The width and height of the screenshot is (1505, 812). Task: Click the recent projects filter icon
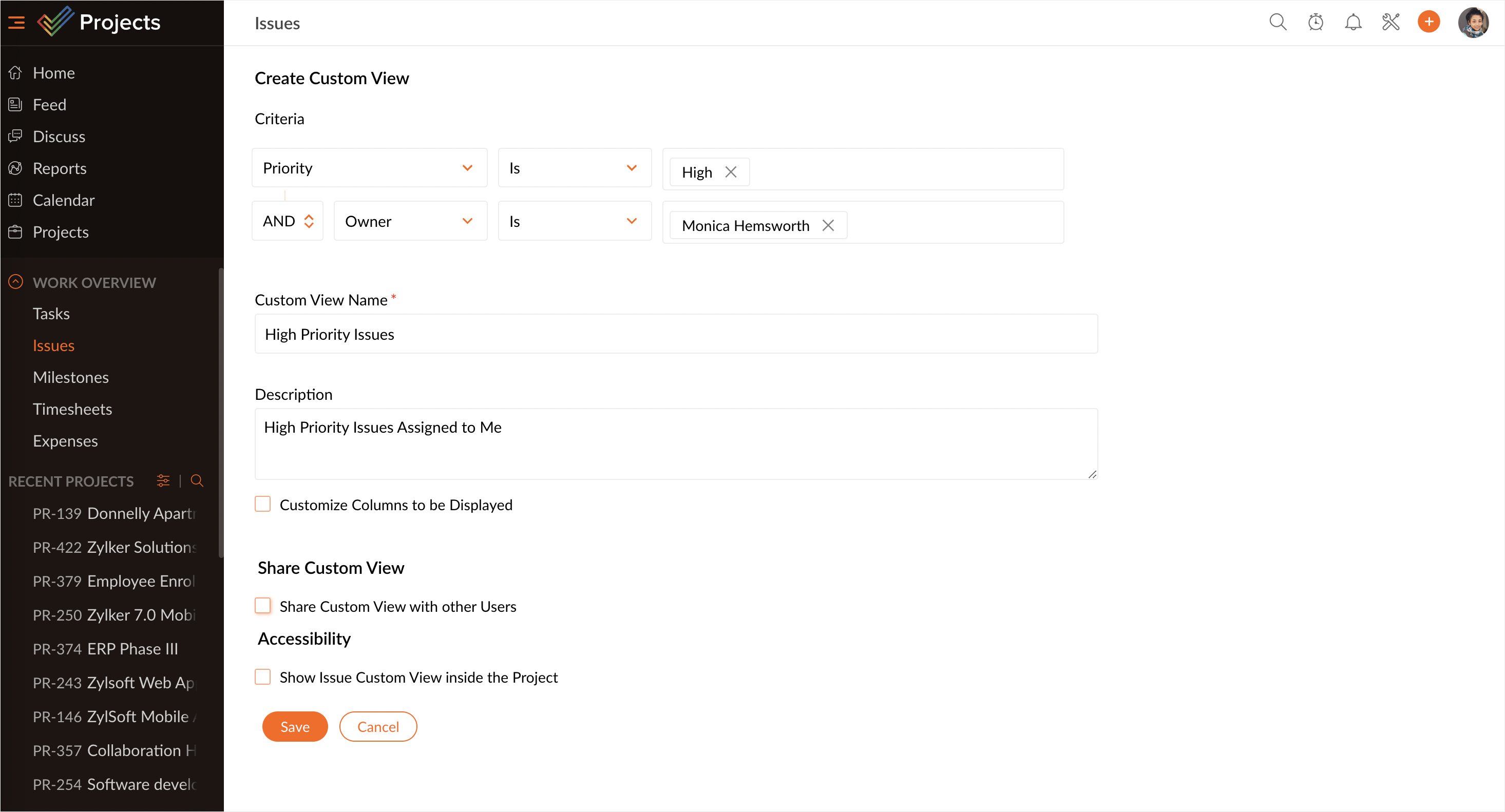(x=163, y=481)
